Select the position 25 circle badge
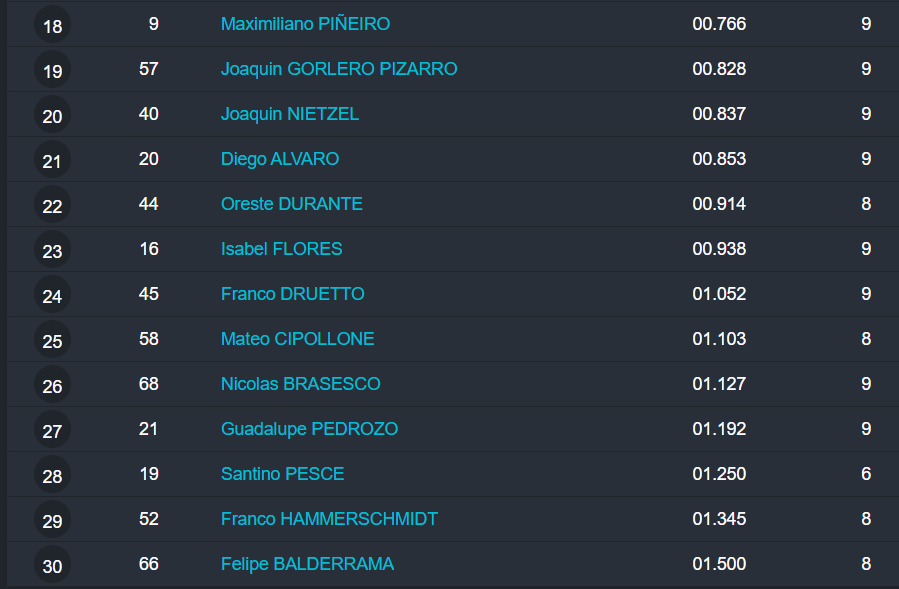The image size is (899, 589). (52, 341)
